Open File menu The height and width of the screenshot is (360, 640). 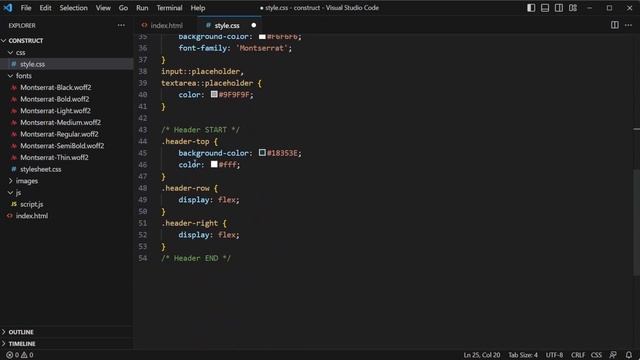pyautogui.click(x=26, y=8)
